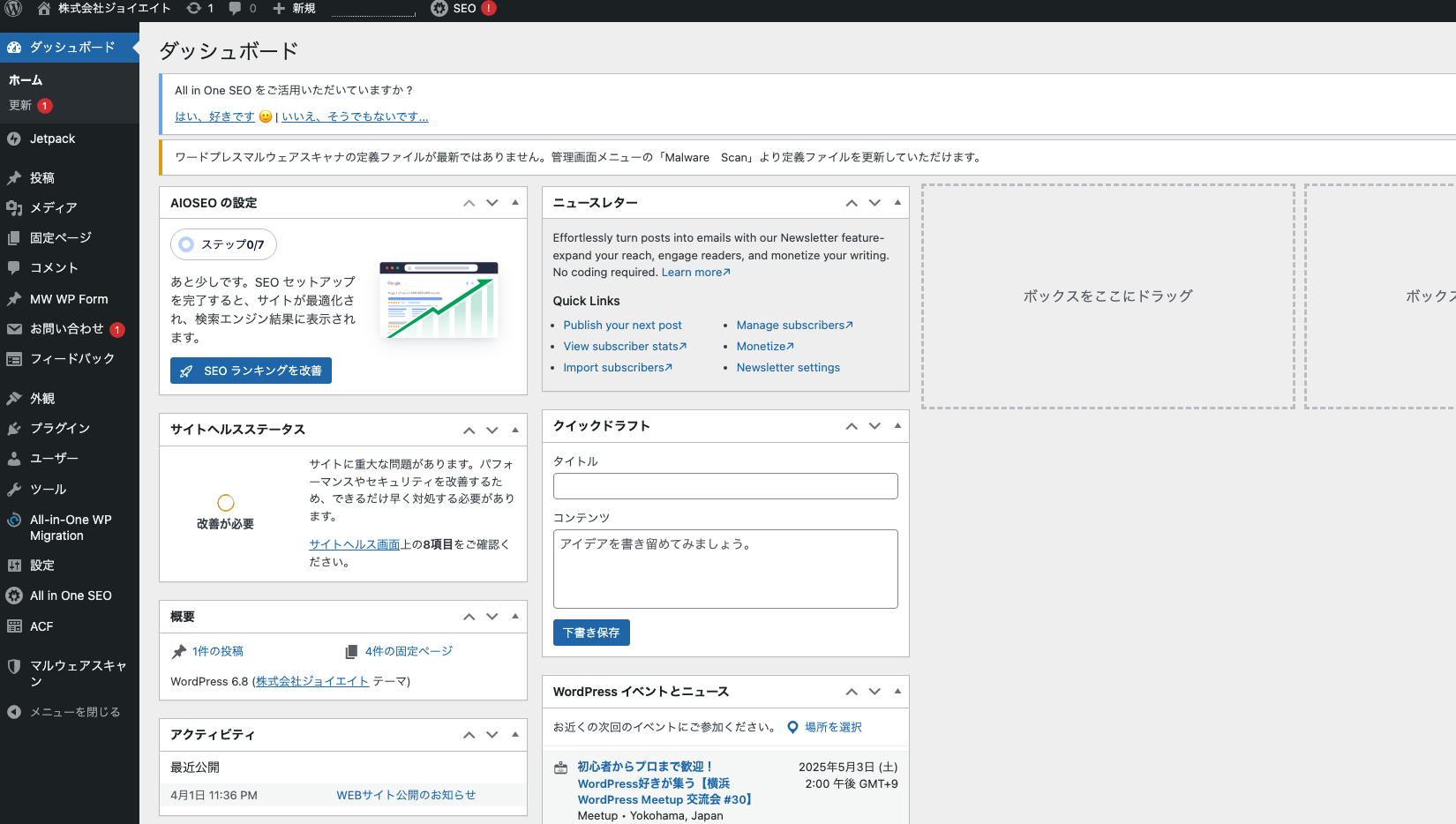Open 設定 settings menu
This screenshot has width=1456, height=824.
pos(70,566)
